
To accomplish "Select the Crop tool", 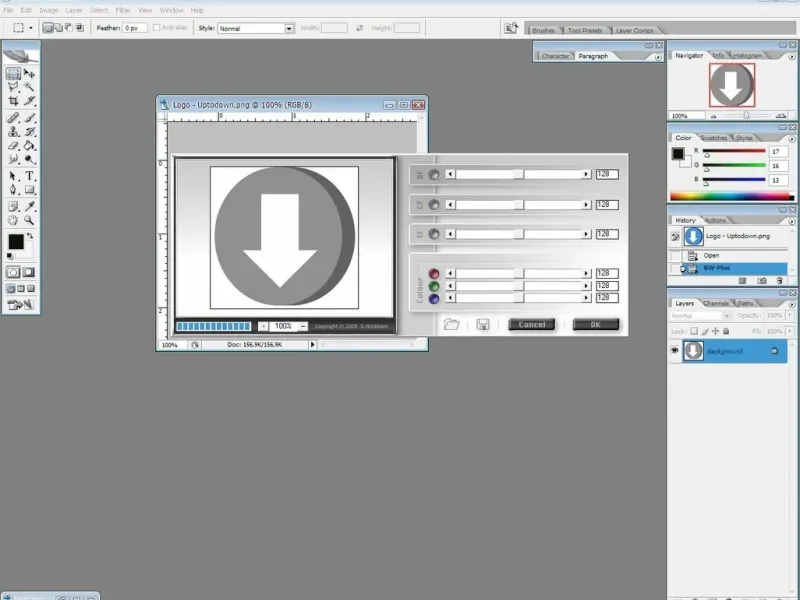I will [x=13, y=101].
